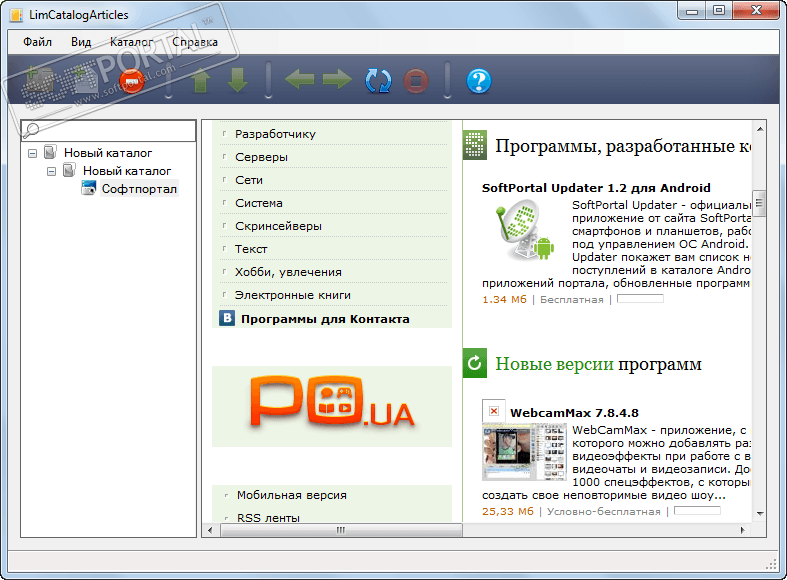Click the PO.UA orange banner
Viewport: 787px width, 580px height.
[332, 406]
